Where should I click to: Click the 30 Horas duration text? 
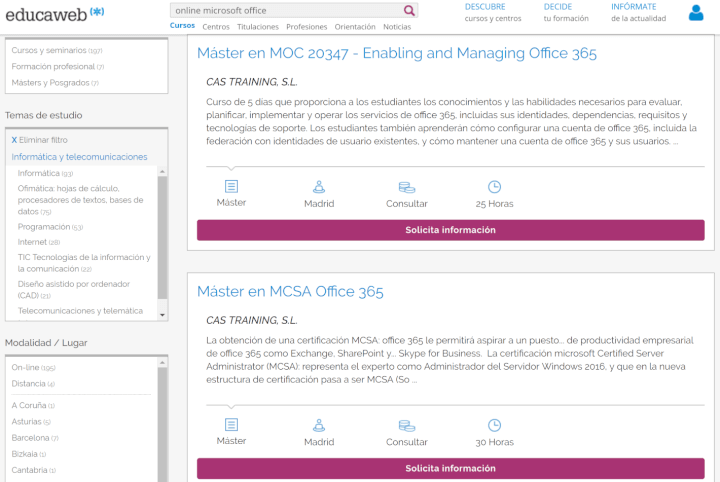(494, 442)
